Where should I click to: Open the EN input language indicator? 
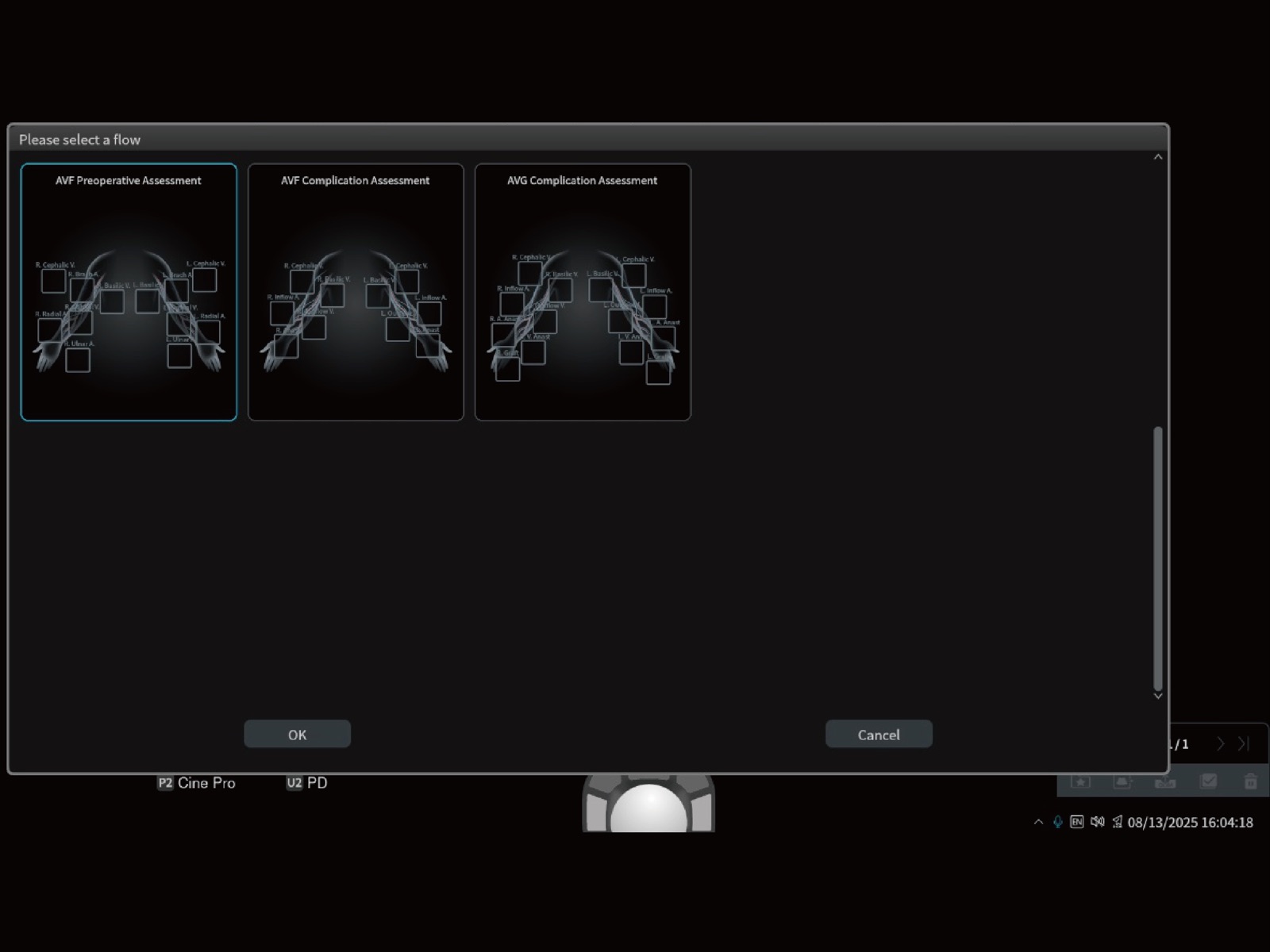(x=1076, y=823)
